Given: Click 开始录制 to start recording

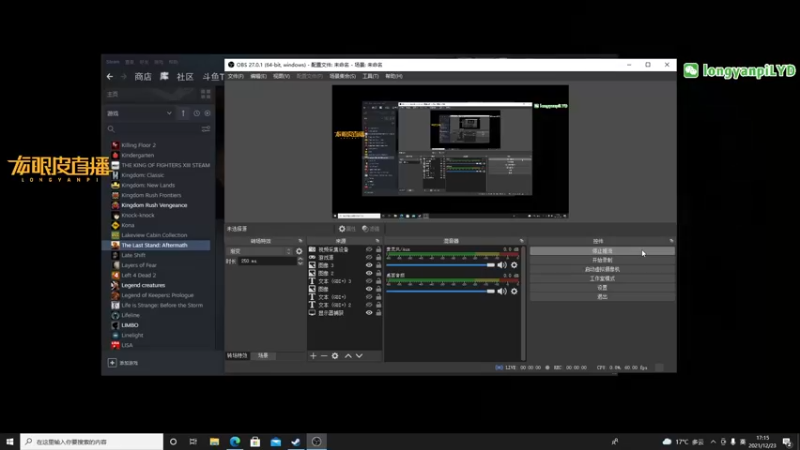Looking at the screenshot, I should tap(602, 260).
